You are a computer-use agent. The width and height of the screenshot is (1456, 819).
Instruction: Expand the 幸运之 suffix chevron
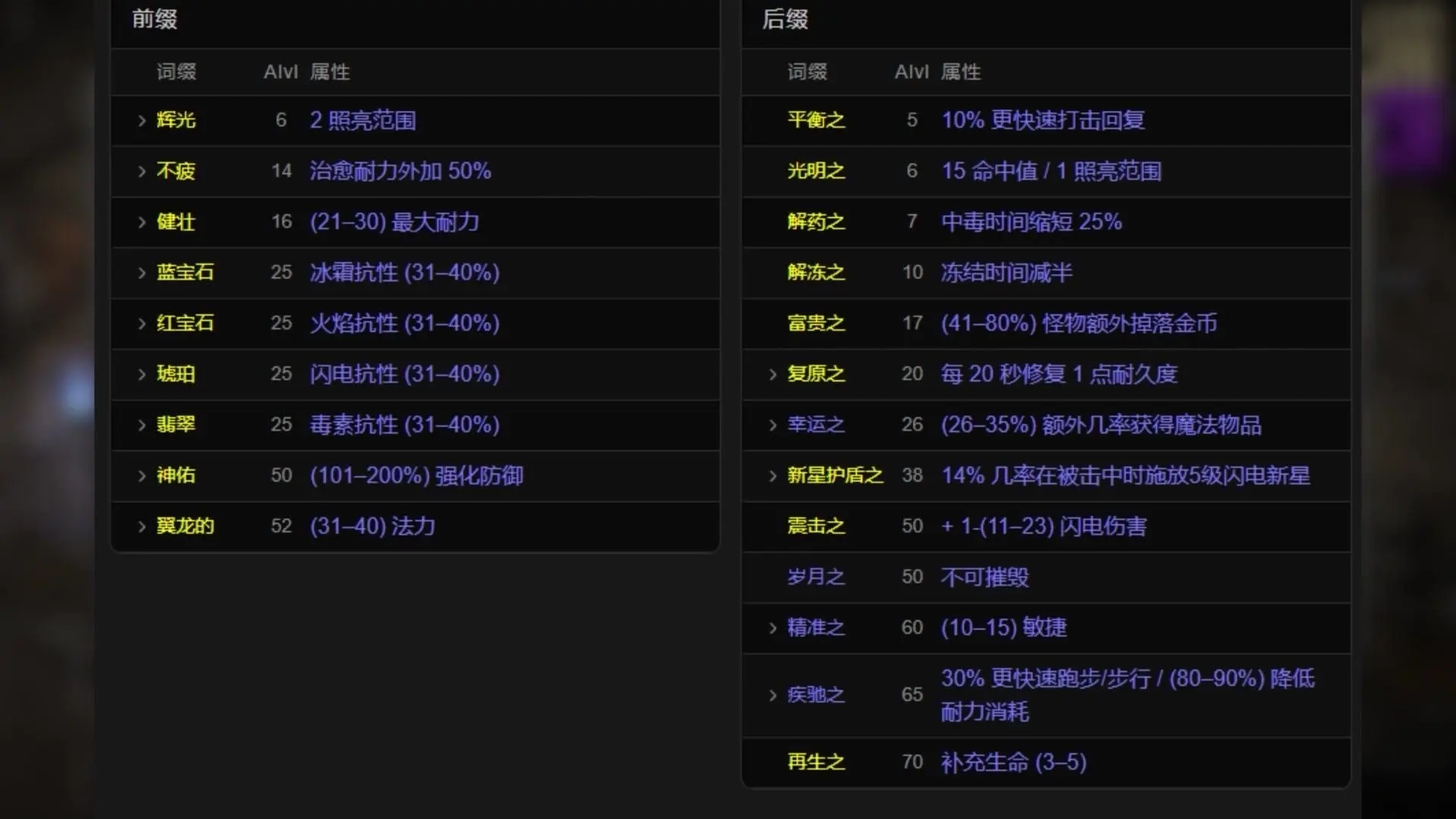773,425
